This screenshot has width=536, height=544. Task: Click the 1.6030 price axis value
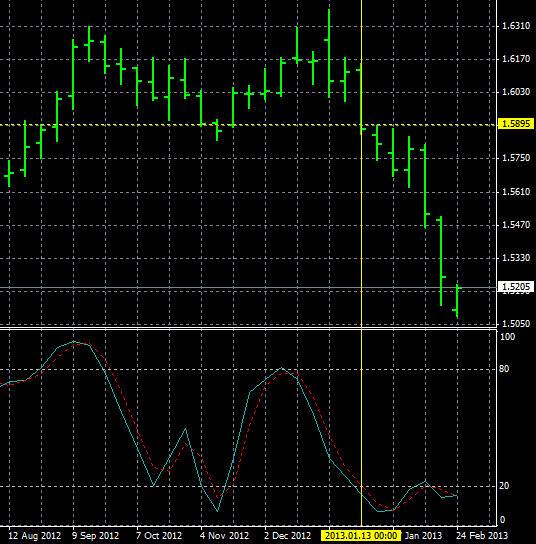point(516,92)
